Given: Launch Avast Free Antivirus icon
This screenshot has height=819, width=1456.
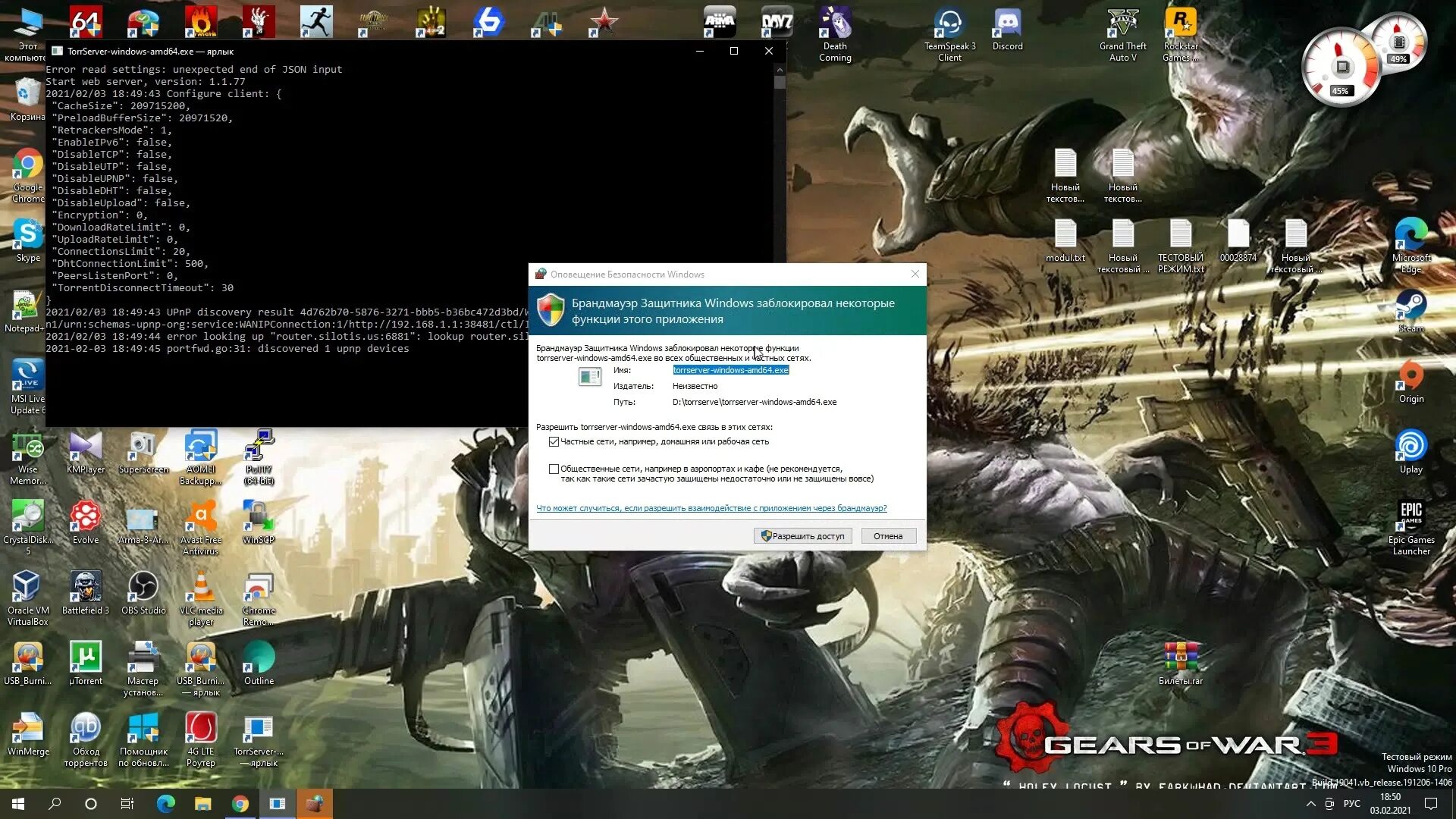Looking at the screenshot, I should click(x=201, y=529).
